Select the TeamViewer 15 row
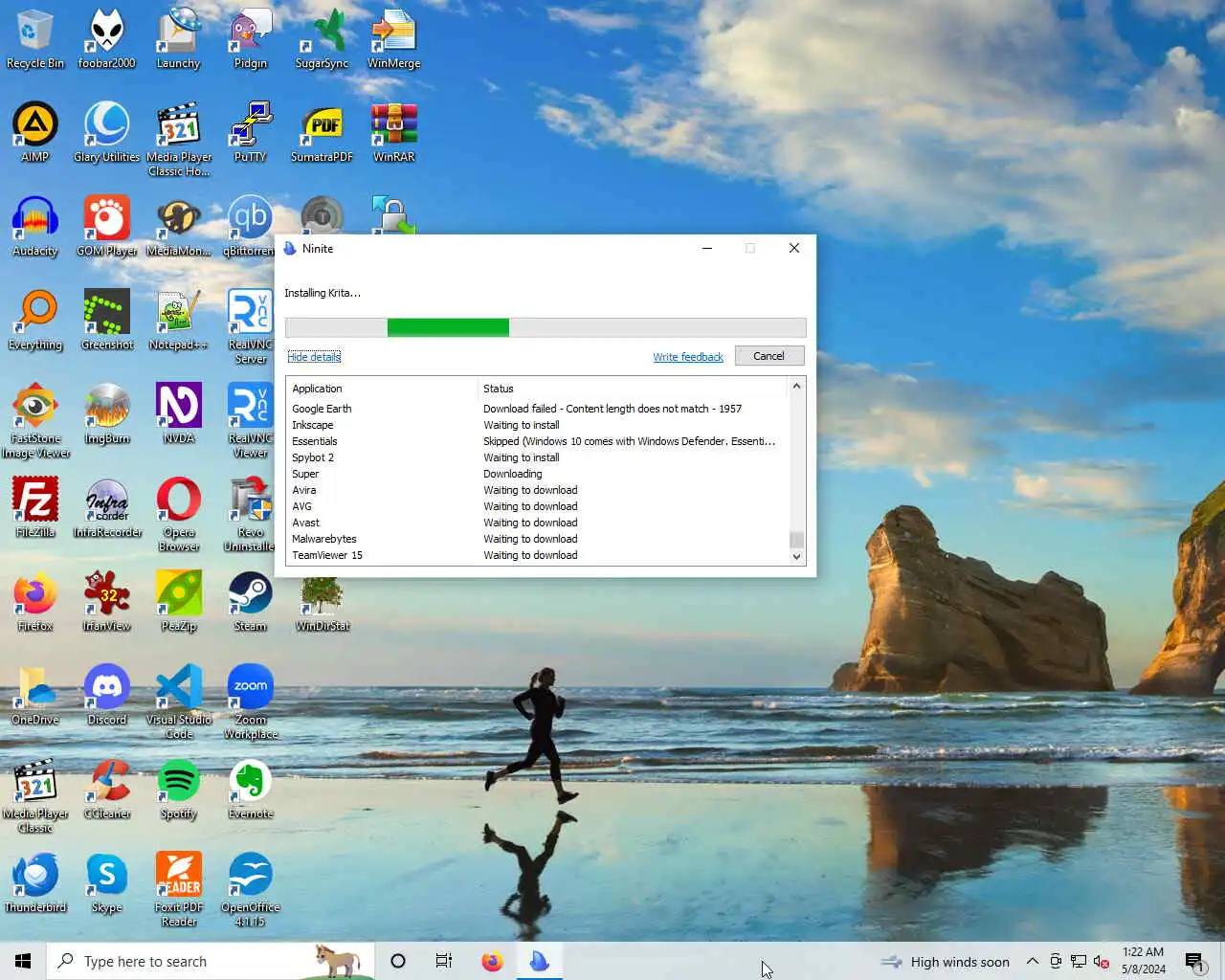Screen dimensions: 1225x980 point(537,555)
